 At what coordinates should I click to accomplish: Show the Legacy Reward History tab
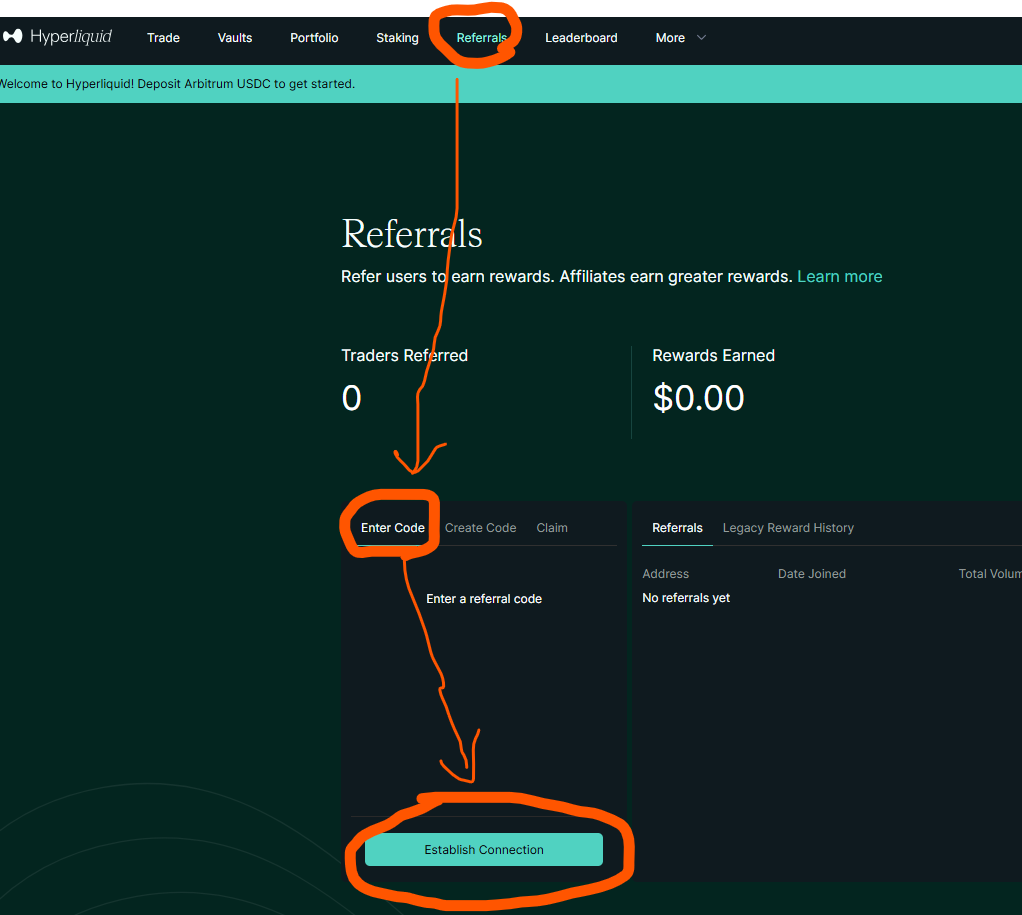[x=788, y=528]
